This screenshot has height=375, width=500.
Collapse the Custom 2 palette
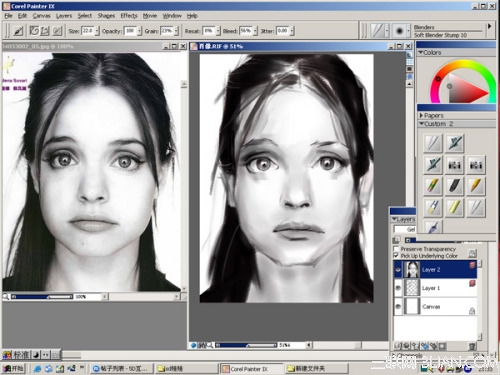(x=421, y=124)
